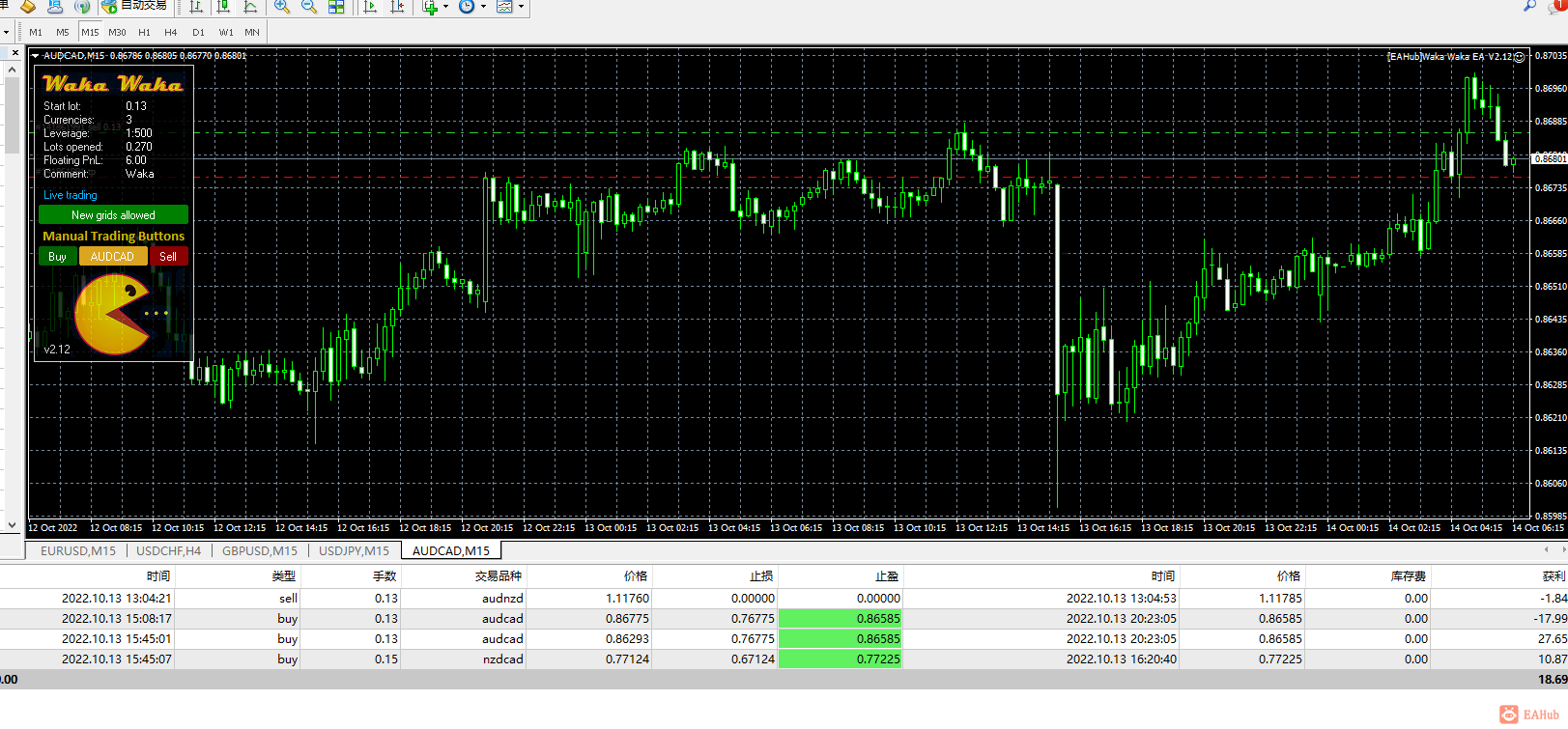Viewport: 1568px width, 729px height.
Task: Toggle the 自动交易 auto trading button
Action: (x=134, y=6)
